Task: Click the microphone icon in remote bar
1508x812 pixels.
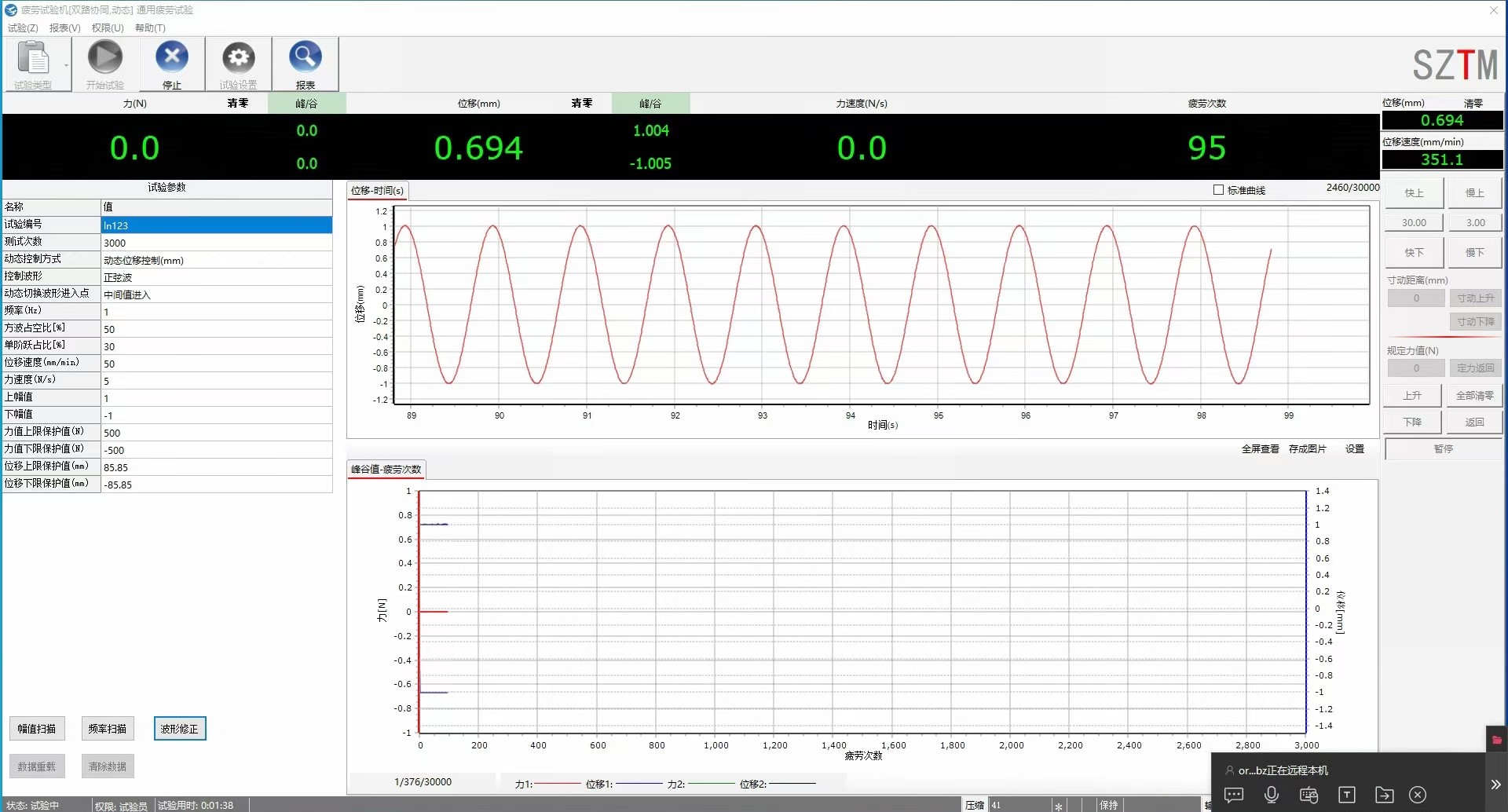Action: point(1272,795)
